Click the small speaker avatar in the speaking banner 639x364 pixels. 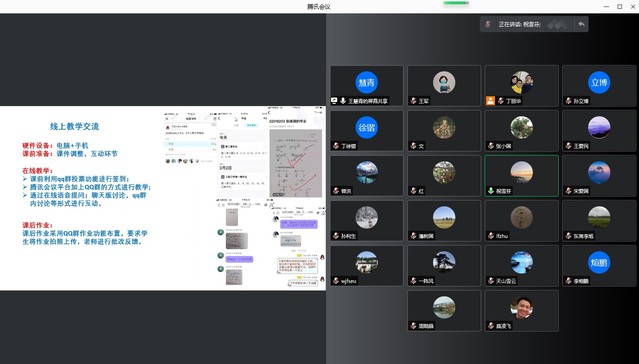pos(488,24)
